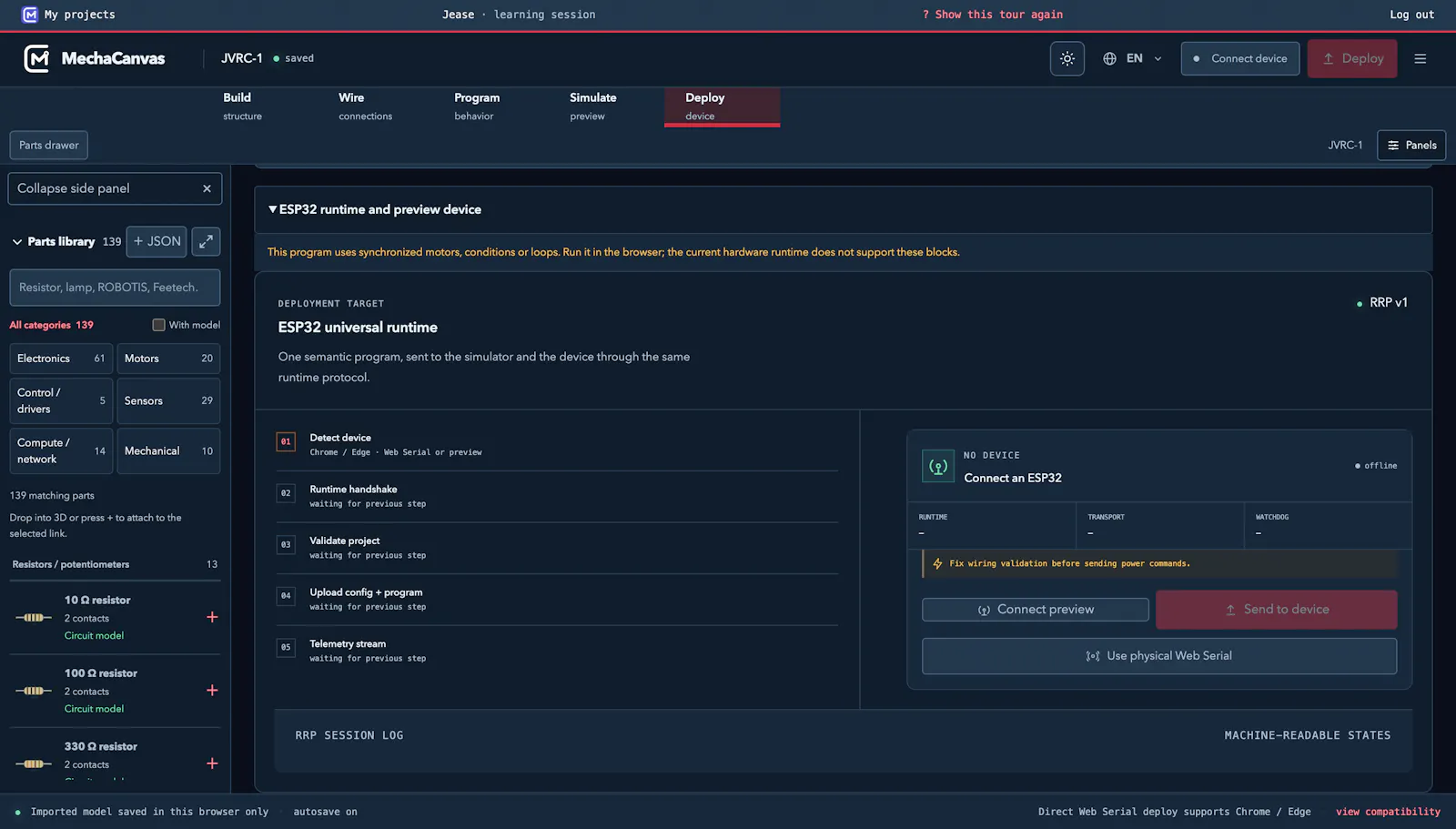The height and width of the screenshot is (829, 1456).
Task: Click Log out
Action: click(x=1411, y=15)
